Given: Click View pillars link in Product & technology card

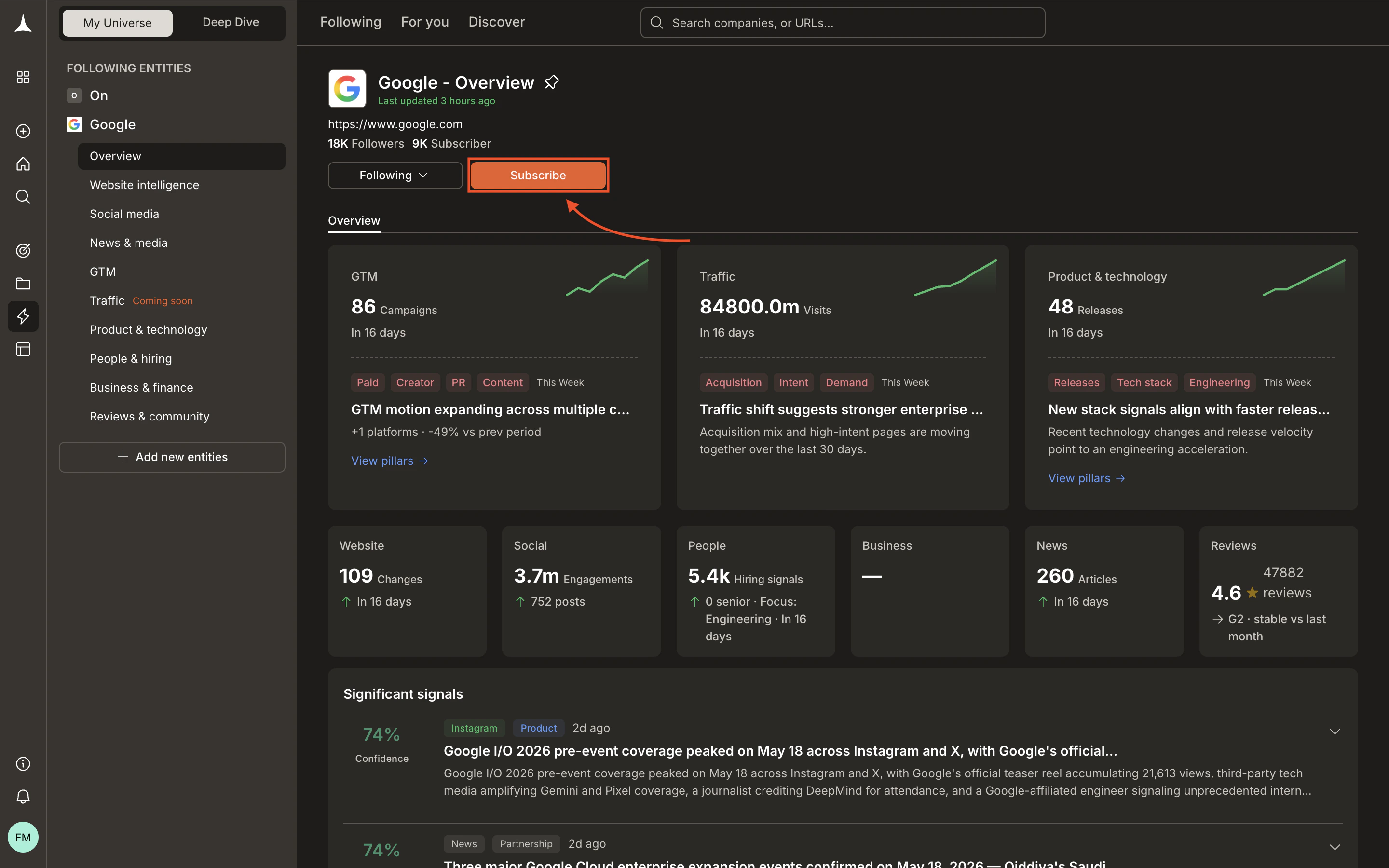Looking at the screenshot, I should tap(1087, 478).
